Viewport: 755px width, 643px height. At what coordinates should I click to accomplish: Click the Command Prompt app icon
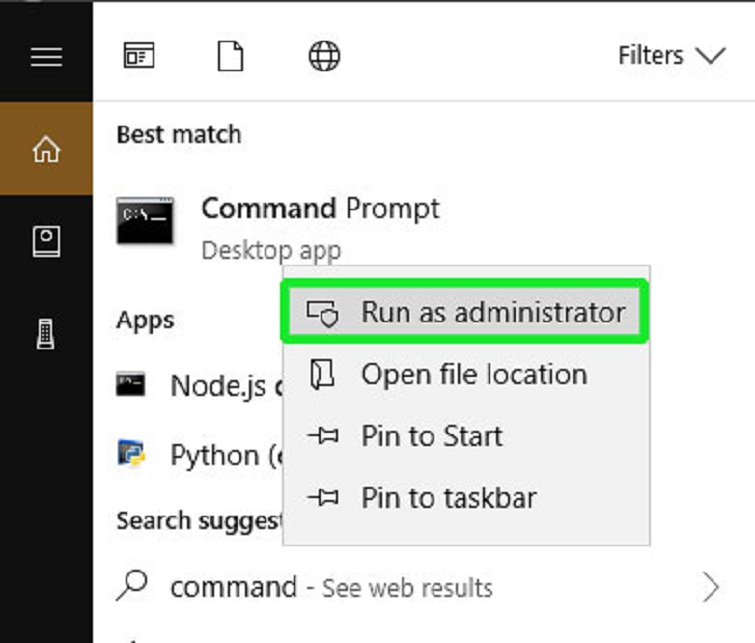pyautogui.click(x=145, y=221)
